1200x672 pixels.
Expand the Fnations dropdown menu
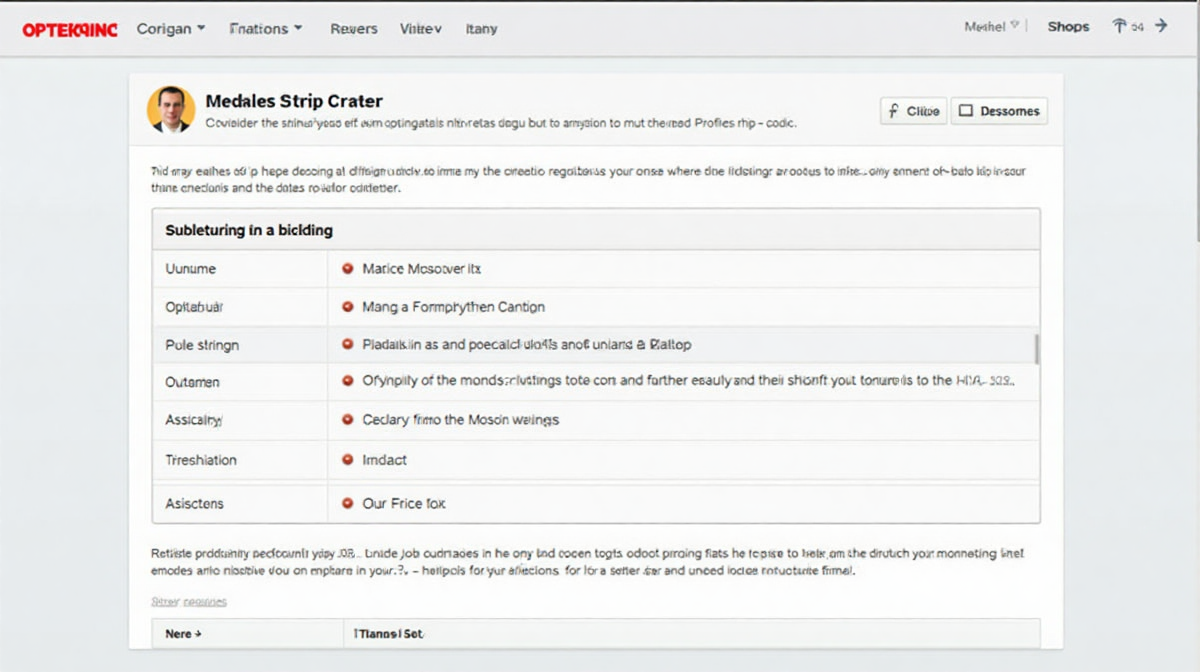[265, 29]
